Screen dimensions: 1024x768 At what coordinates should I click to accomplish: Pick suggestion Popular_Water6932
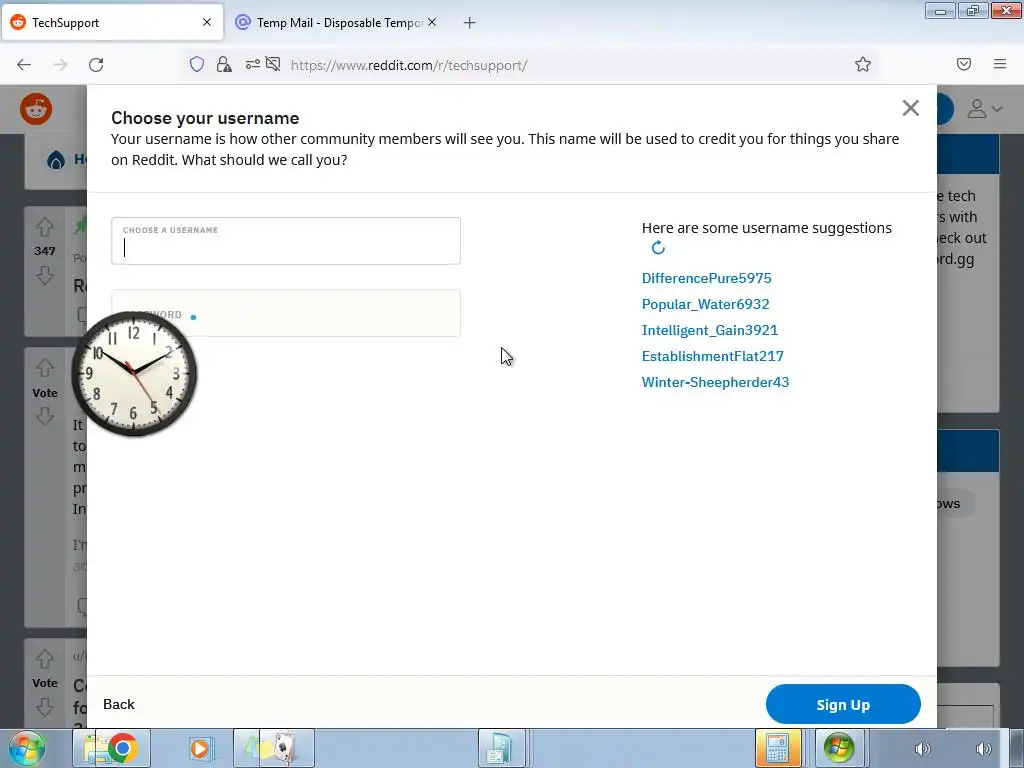(705, 304)
